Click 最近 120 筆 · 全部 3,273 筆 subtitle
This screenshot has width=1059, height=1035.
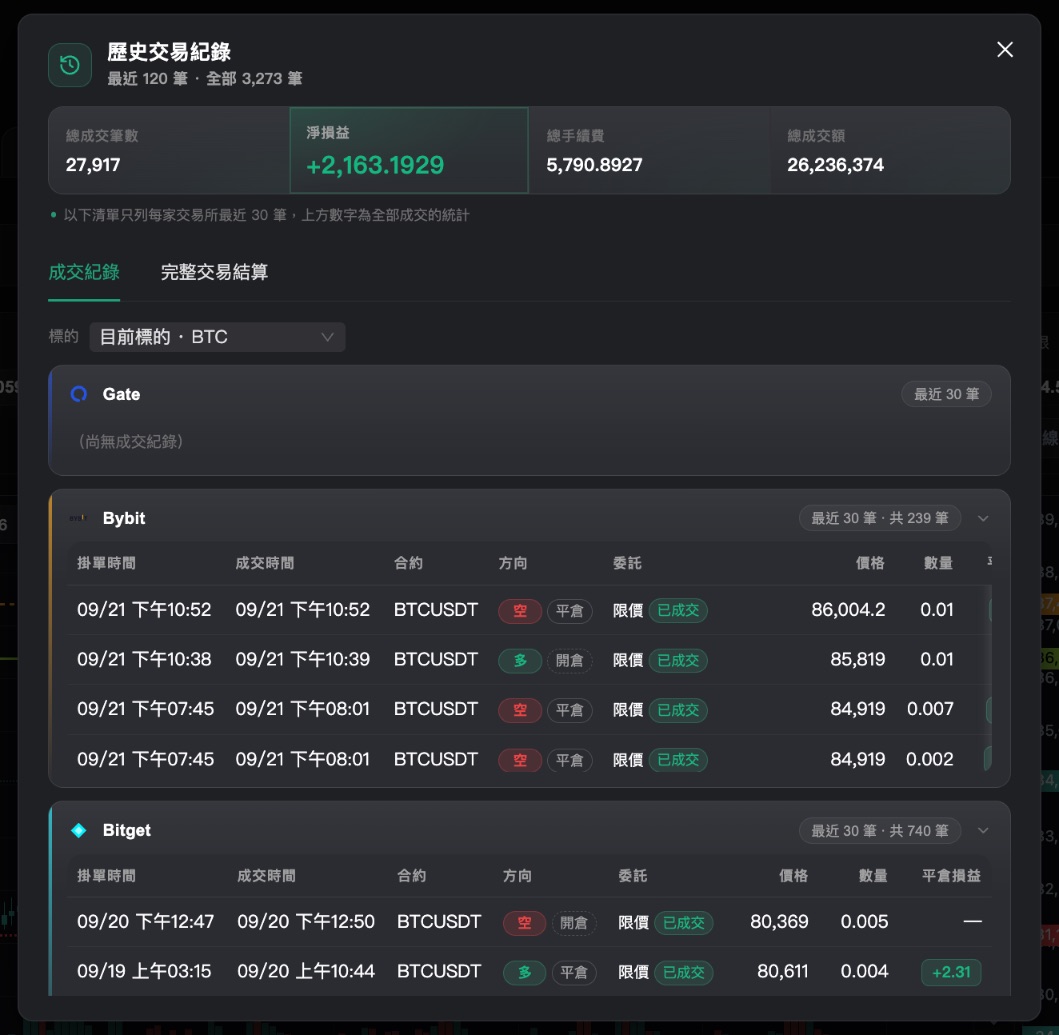pos(205,78)
